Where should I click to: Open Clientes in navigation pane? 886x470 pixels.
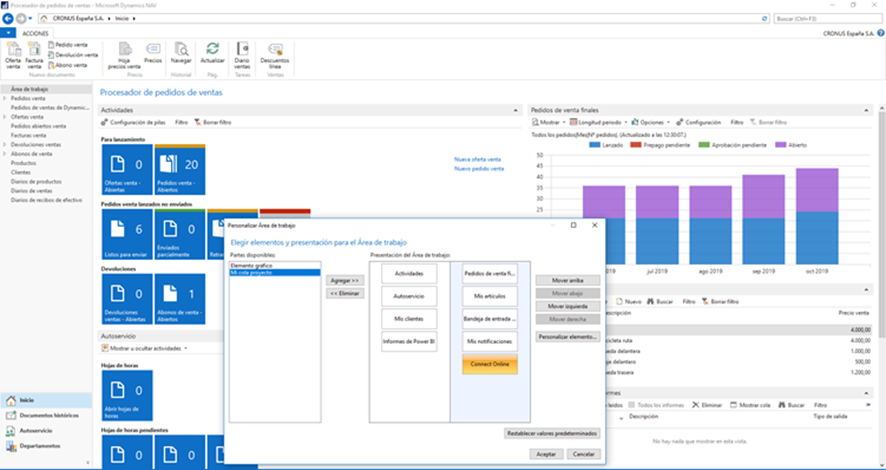[x=21, y=172]
